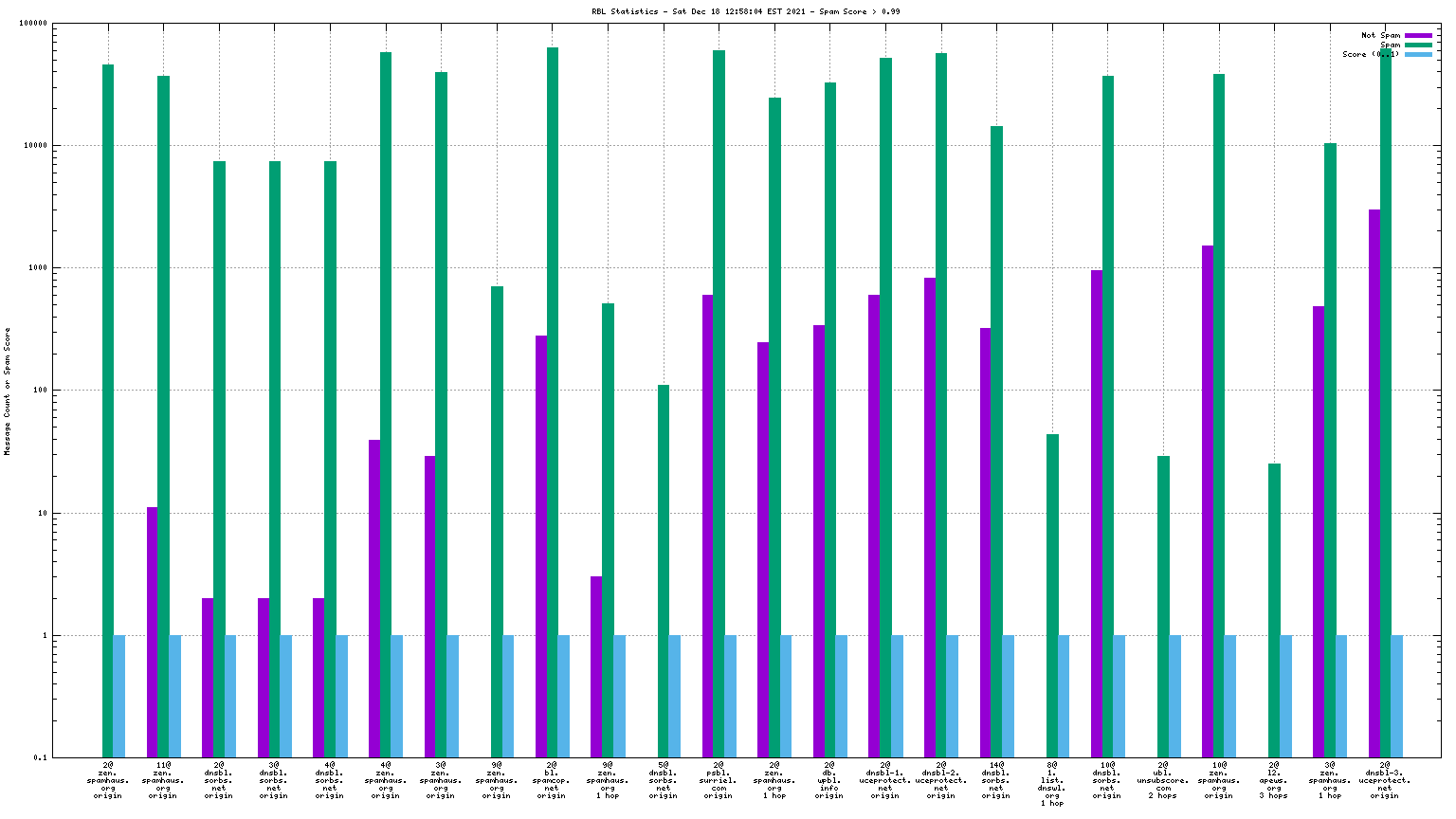Select the green Spam bar for bl.spamcop.net
The image size is (1456, 819).
click(552, 403)
